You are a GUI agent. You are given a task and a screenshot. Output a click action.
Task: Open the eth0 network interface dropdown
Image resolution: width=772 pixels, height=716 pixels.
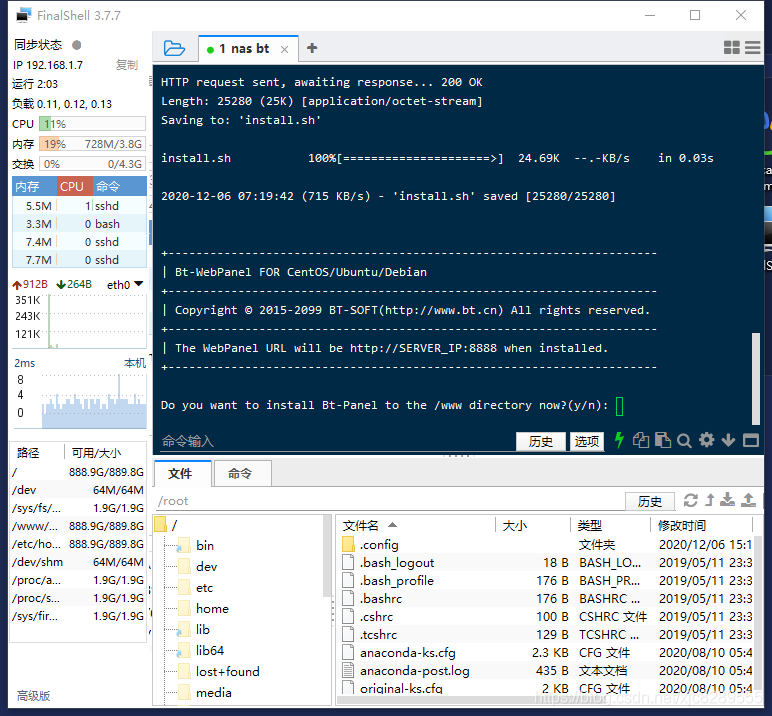pyautogui.click(x=125, y=285)
